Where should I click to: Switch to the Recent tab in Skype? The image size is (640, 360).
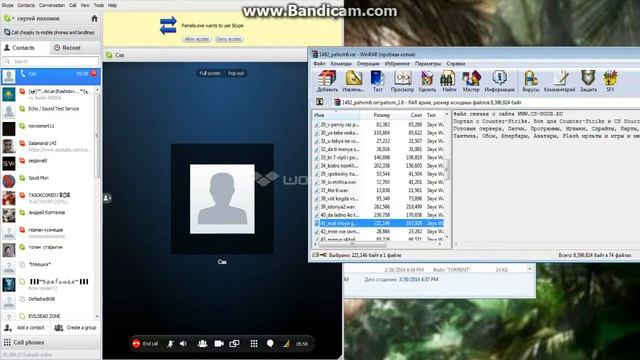coord(67,48)
